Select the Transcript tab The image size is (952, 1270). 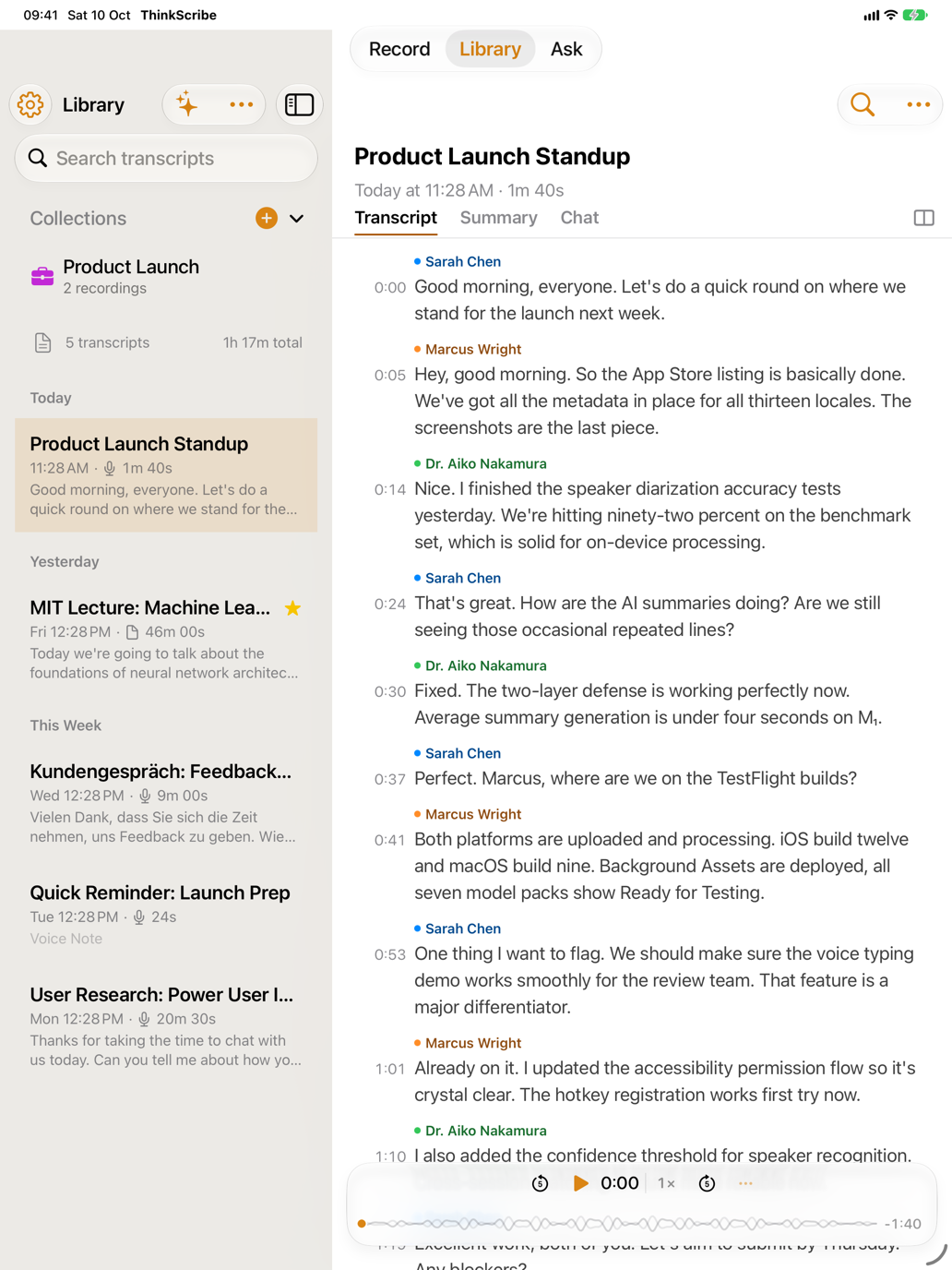[x=396, y=218]
